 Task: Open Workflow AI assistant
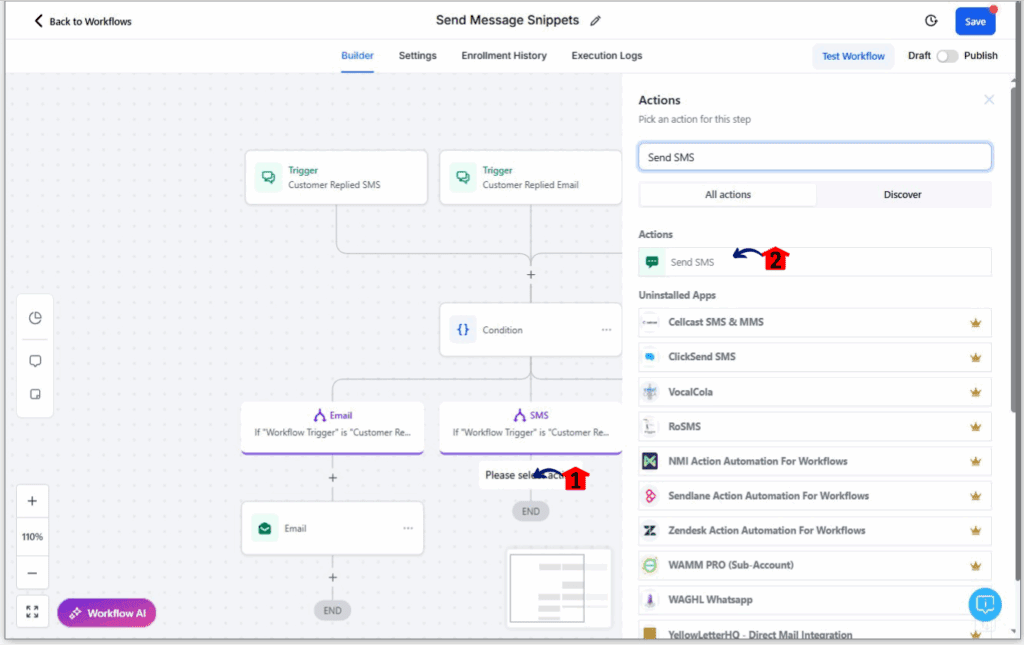point(107,613)
